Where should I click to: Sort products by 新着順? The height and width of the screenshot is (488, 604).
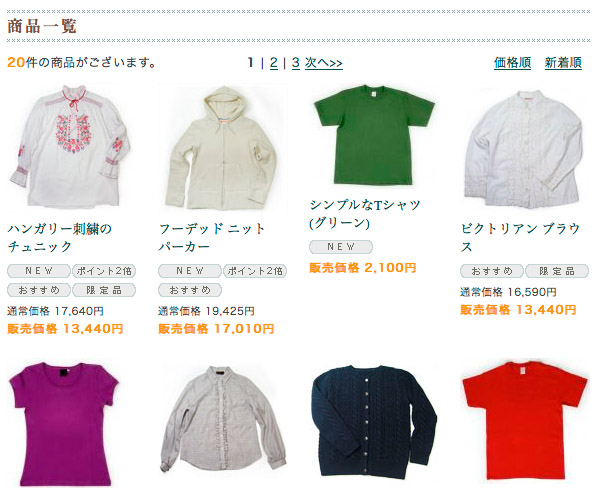(x=563, y=62)
